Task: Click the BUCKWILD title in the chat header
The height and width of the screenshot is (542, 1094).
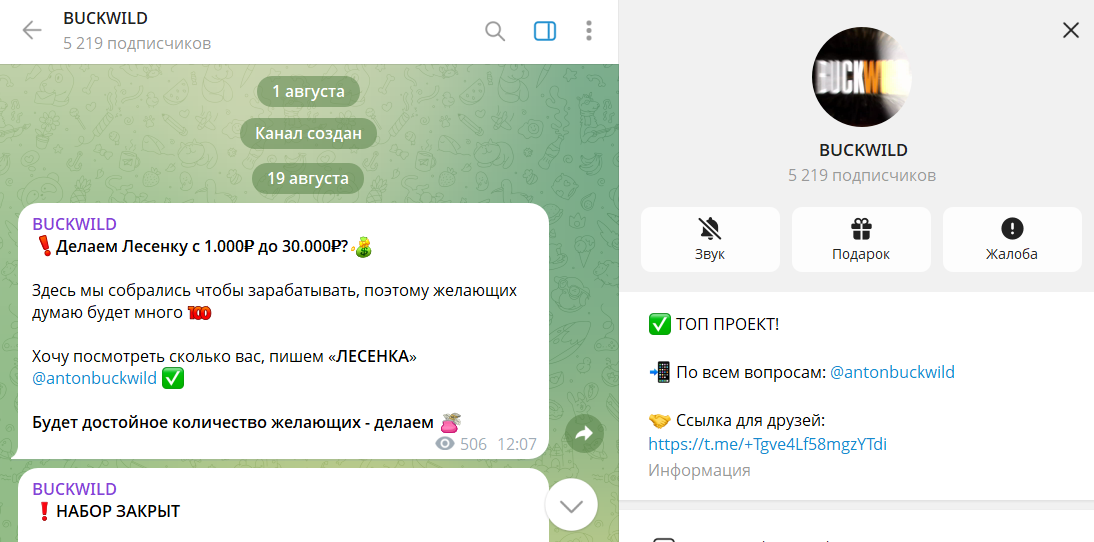Action: click(104, 19)
